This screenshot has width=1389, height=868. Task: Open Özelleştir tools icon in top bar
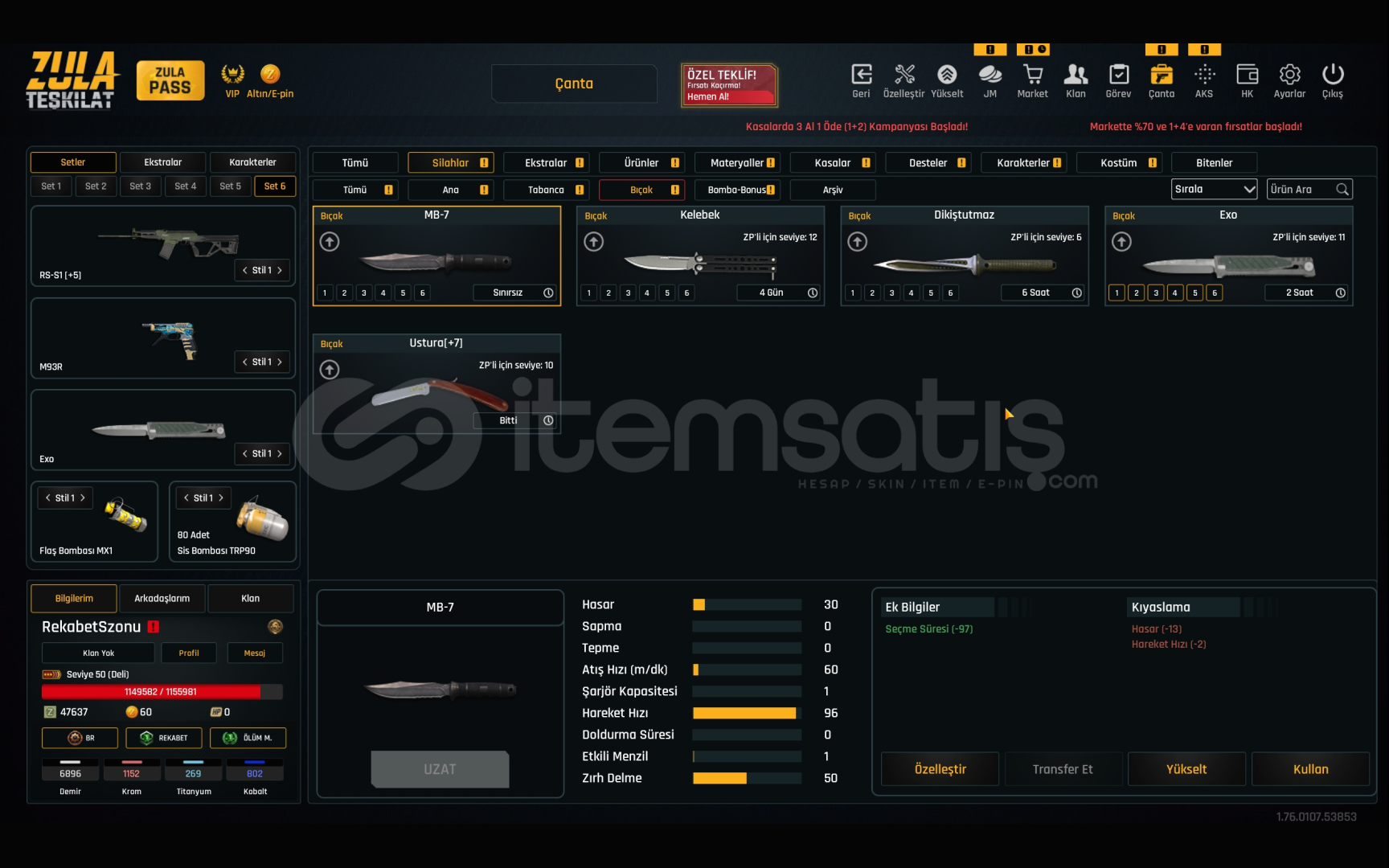click(x=904, y=74)
